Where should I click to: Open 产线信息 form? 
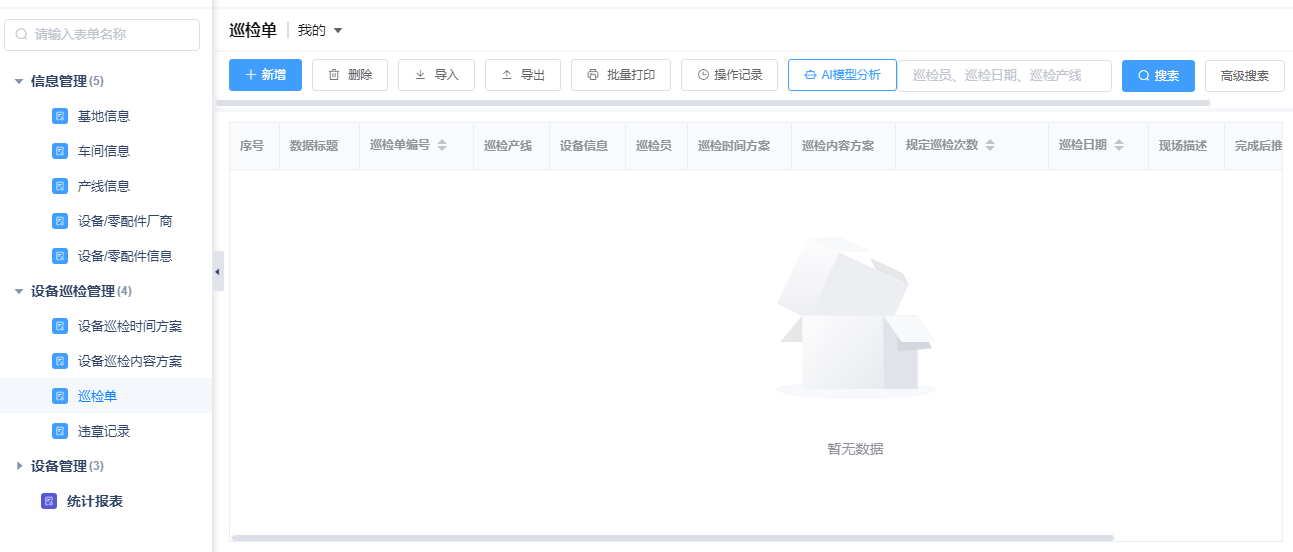coord(105,186)
